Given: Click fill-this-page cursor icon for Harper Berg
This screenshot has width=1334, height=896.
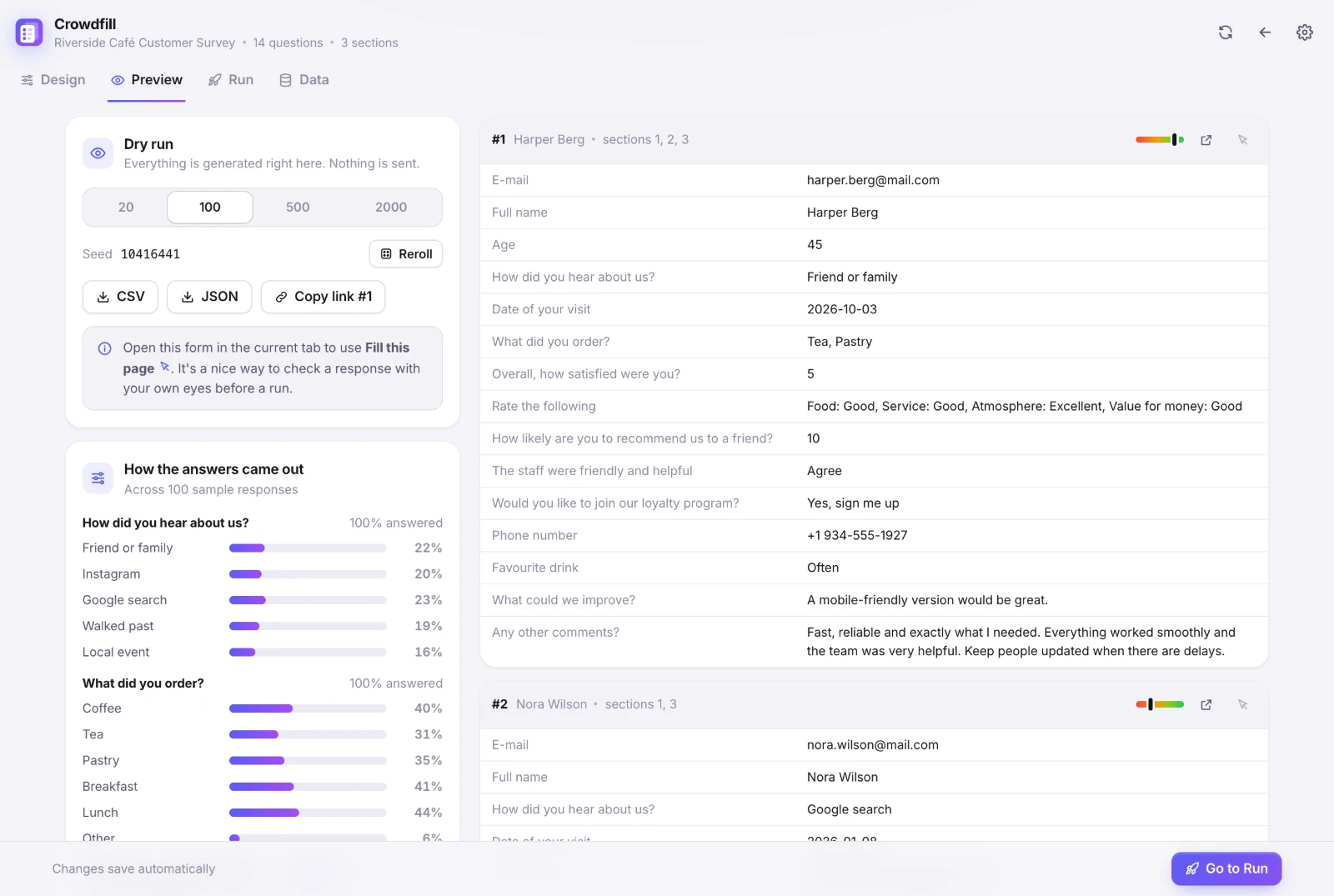Looking at the screenshot, I should click(x=1242, y=140).
